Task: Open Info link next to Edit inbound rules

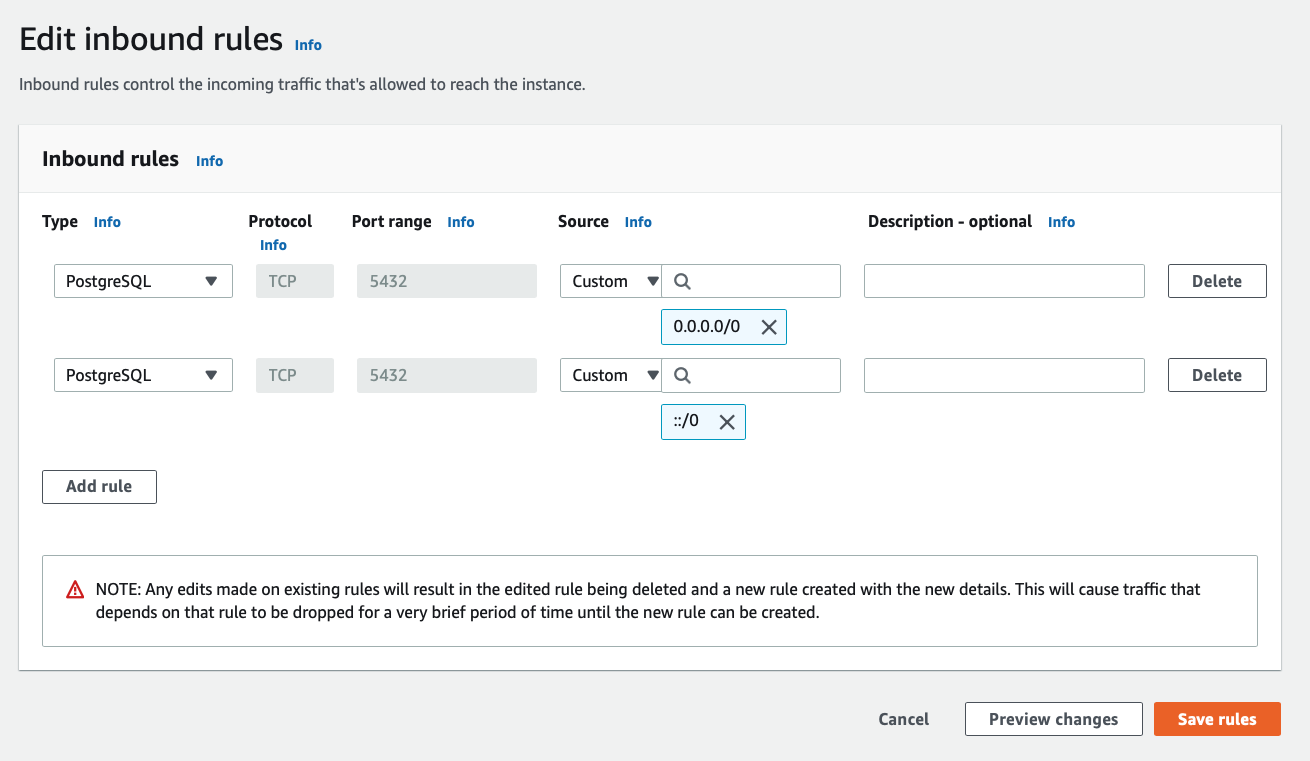Action: (x=308, y=45)
